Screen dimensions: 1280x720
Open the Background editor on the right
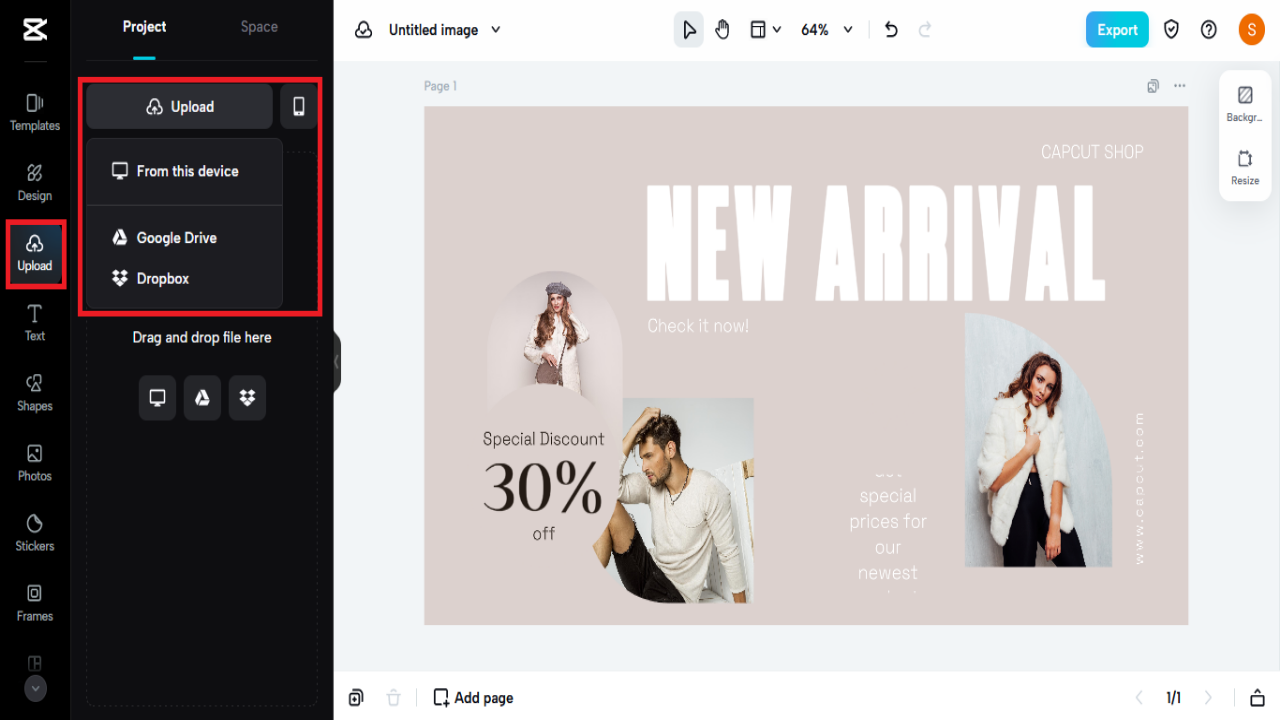[x=1244, y=100]
